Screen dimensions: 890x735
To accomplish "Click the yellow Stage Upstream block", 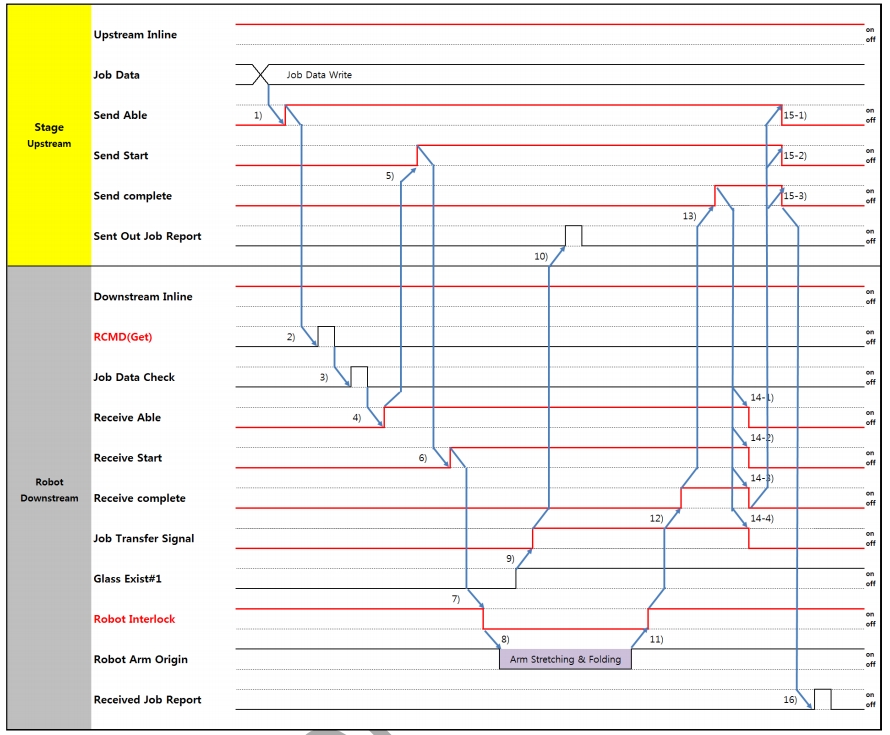I will 48,135.
